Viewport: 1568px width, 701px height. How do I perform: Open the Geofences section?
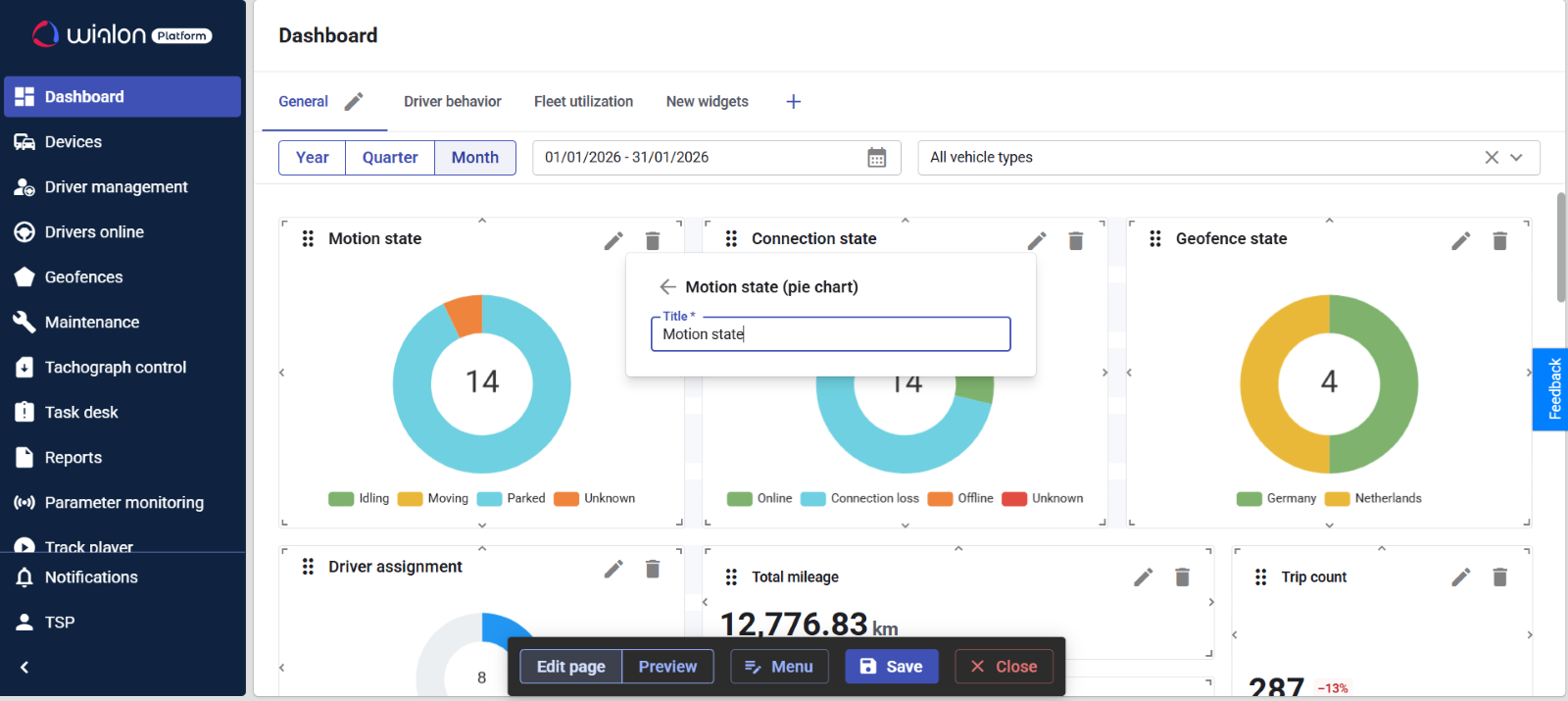122,276
